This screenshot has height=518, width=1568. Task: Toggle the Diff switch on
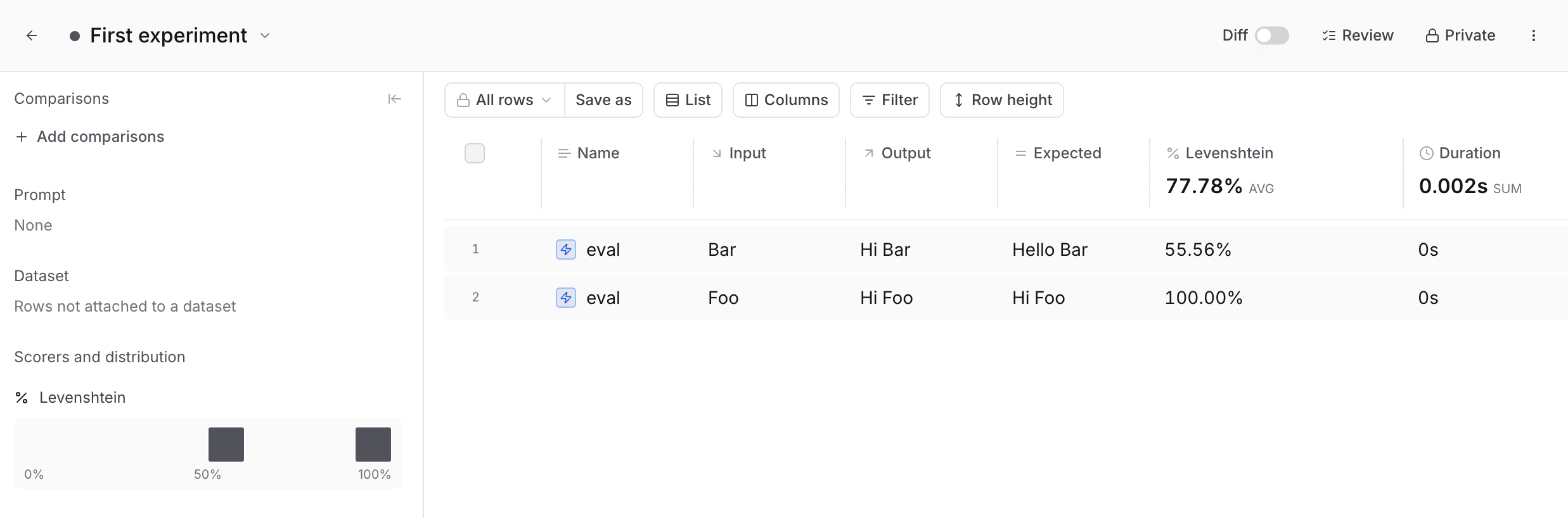(1271, 35)
